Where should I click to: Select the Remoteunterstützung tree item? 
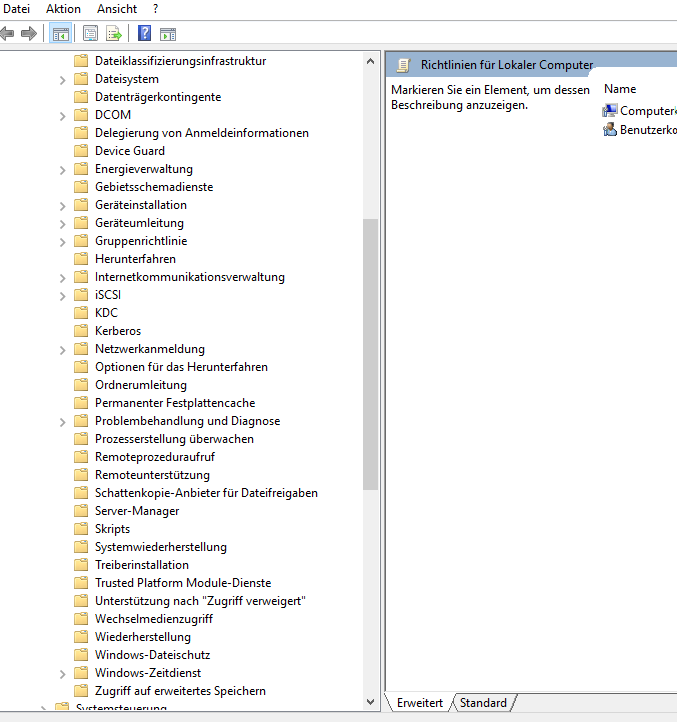[152, 475]
